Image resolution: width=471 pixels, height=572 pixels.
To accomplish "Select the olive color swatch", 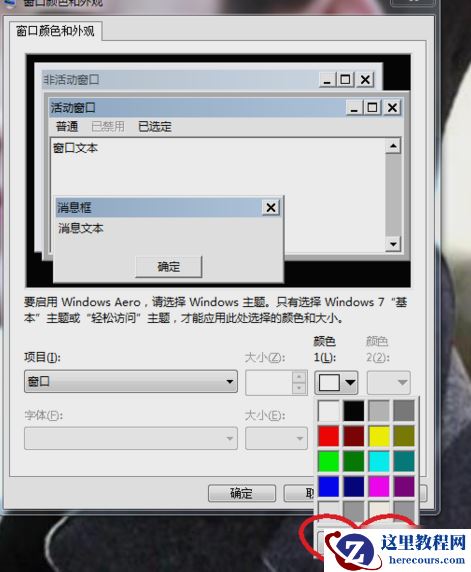I will click(x=404, y=436).
